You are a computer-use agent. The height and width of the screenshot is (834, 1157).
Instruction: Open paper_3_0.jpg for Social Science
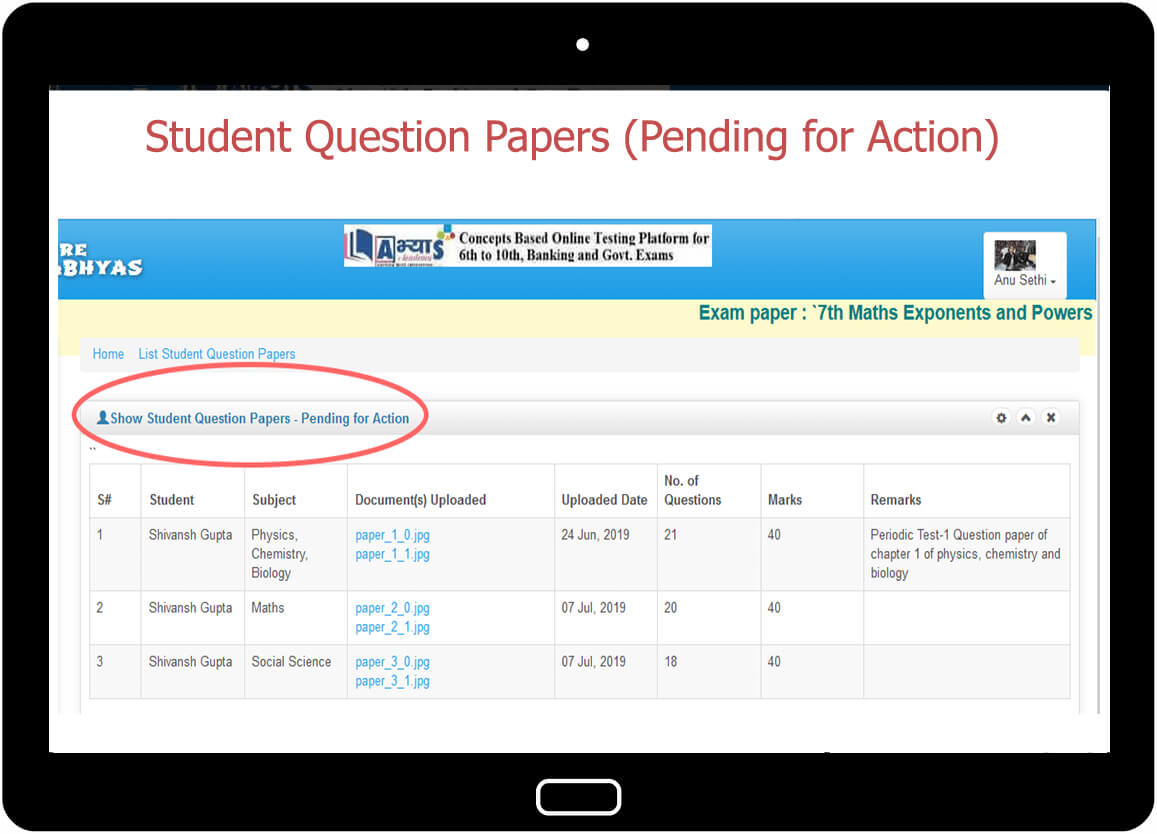(x=392, y=662)
